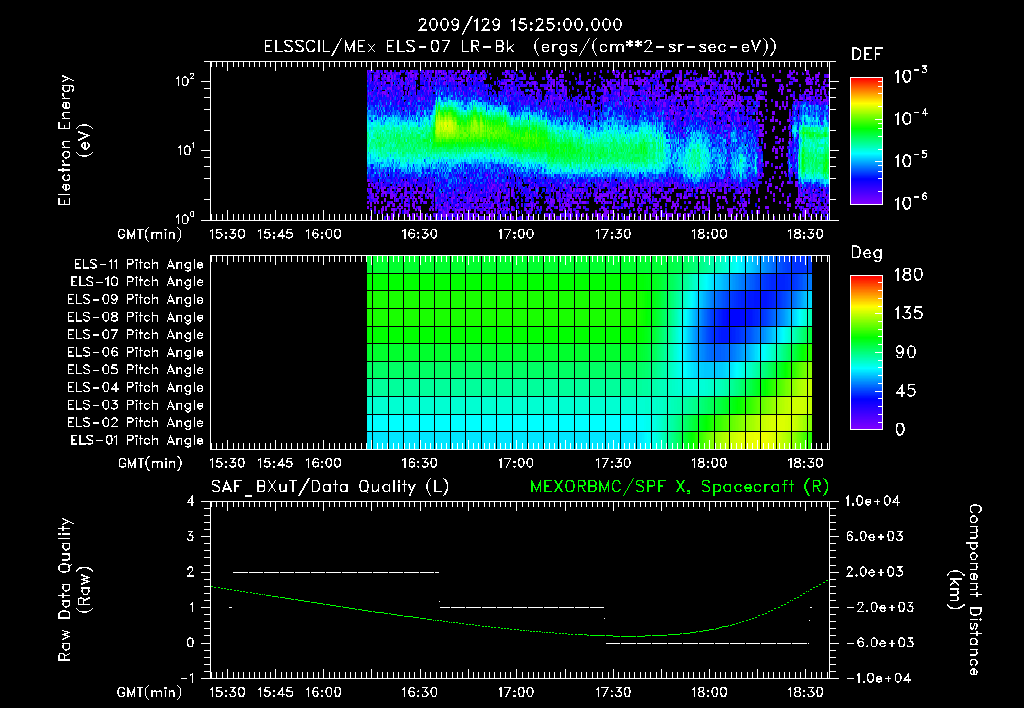Click the SAF_BXuT/Data Quality (L) label
Image resolution: width=1024 pixels, height=708 pixels.
tap(330, 487)
